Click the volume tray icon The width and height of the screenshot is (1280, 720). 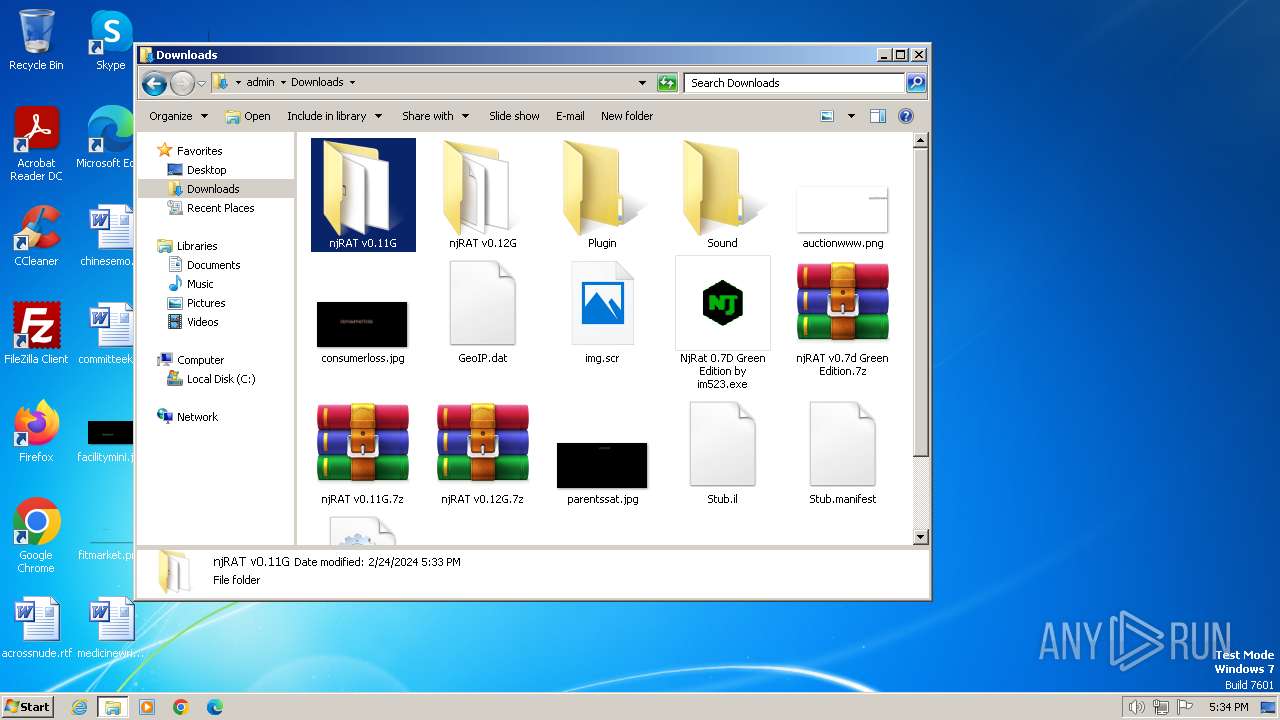(1136, 707)
